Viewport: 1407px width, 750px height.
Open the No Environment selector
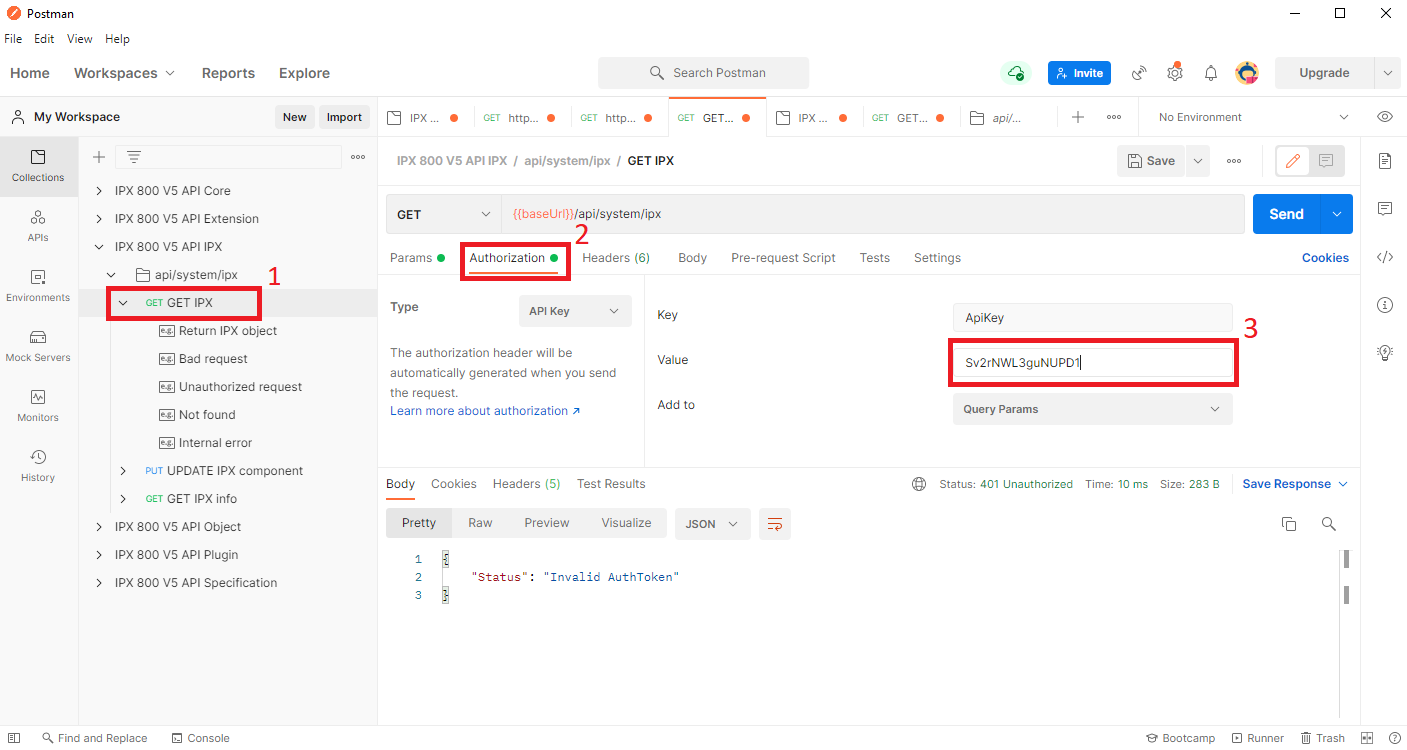tap(1252, 117)
